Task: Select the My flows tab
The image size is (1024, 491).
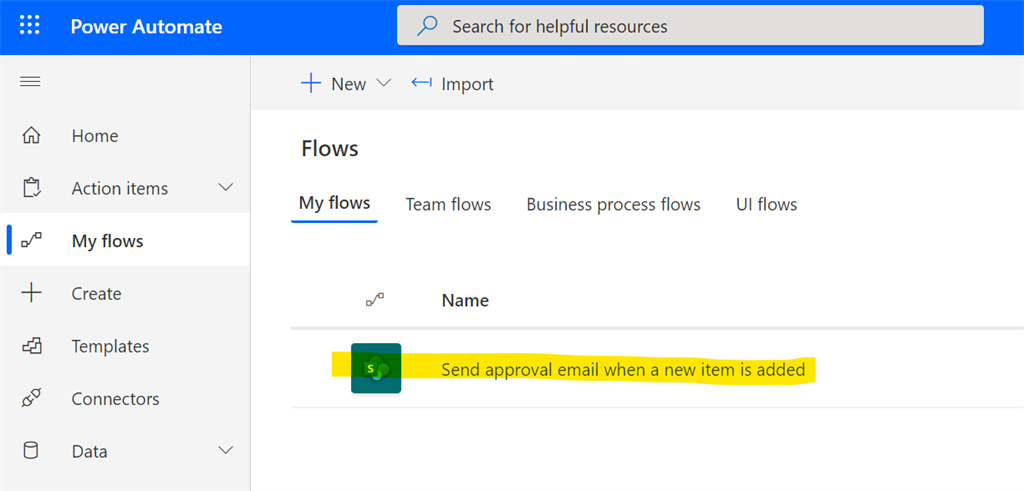Action: coord(334,203)
